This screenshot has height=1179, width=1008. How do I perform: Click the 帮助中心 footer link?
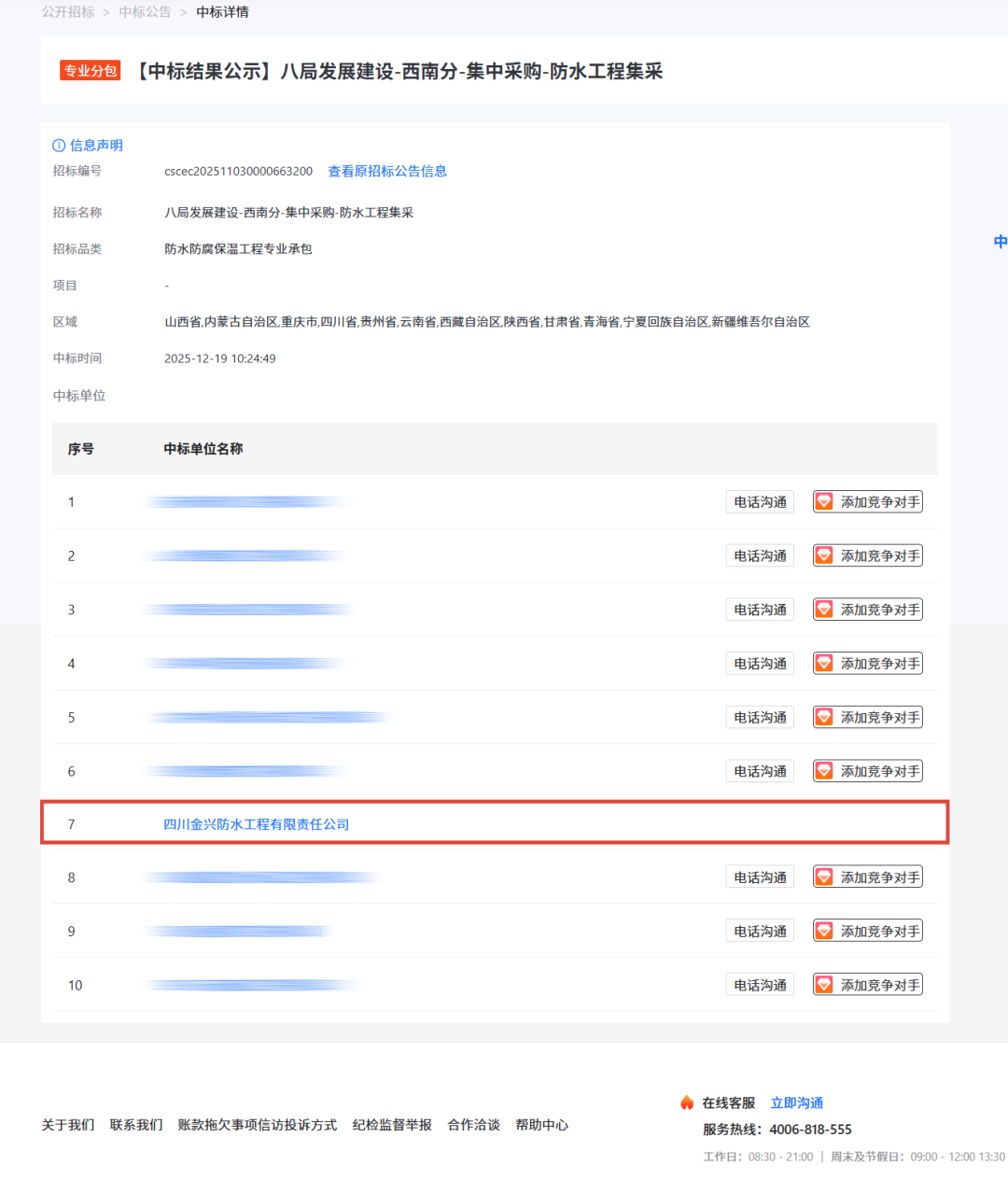541,1125
